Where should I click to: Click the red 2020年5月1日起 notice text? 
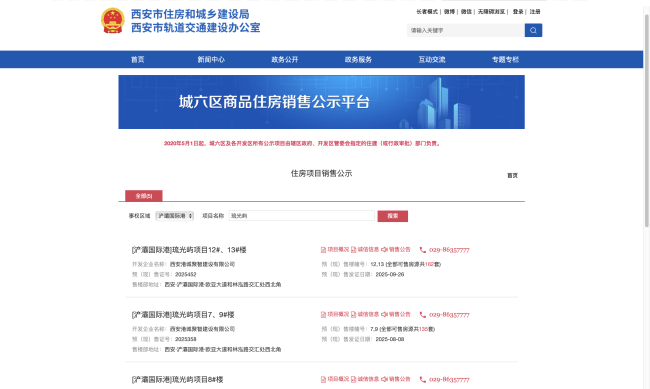[x=302, y=143]
